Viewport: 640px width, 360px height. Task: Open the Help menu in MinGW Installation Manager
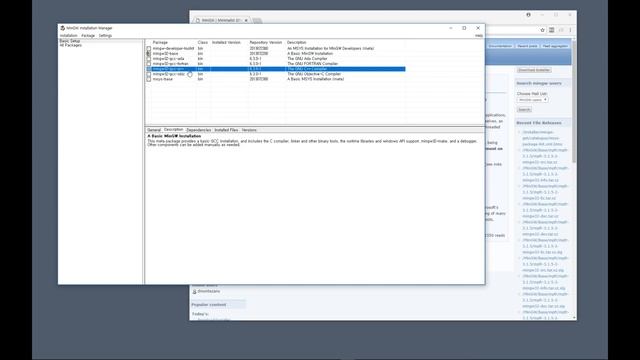[x=479, y=36]
